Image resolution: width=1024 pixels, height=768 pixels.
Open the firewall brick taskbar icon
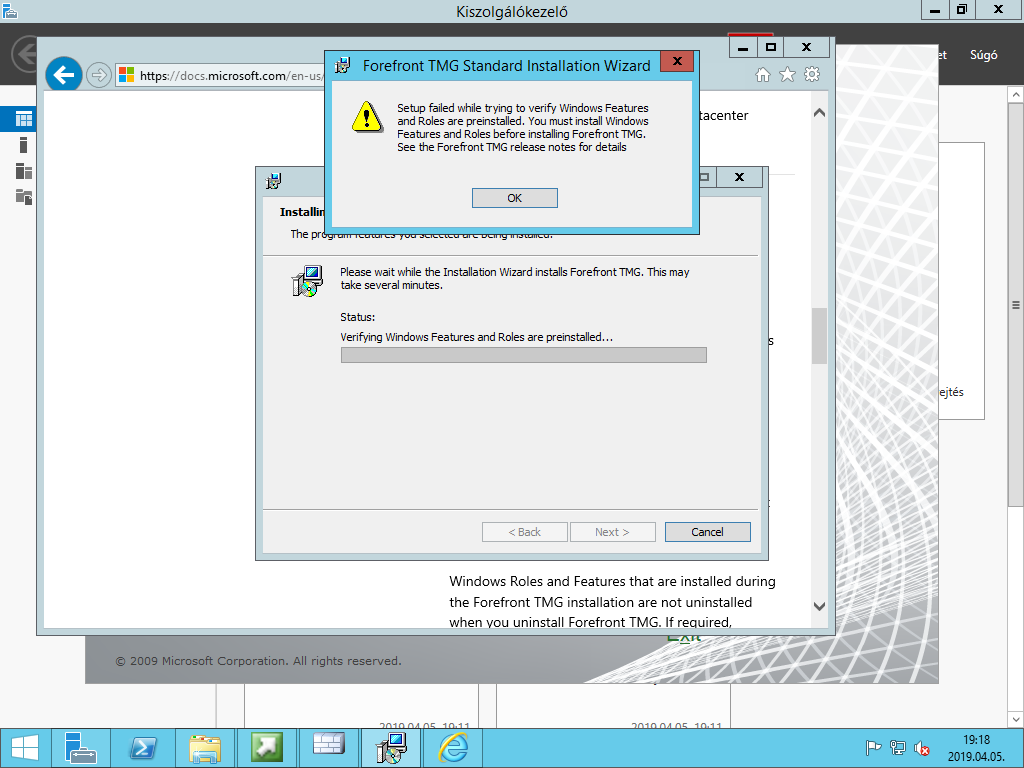coord(328,748)
